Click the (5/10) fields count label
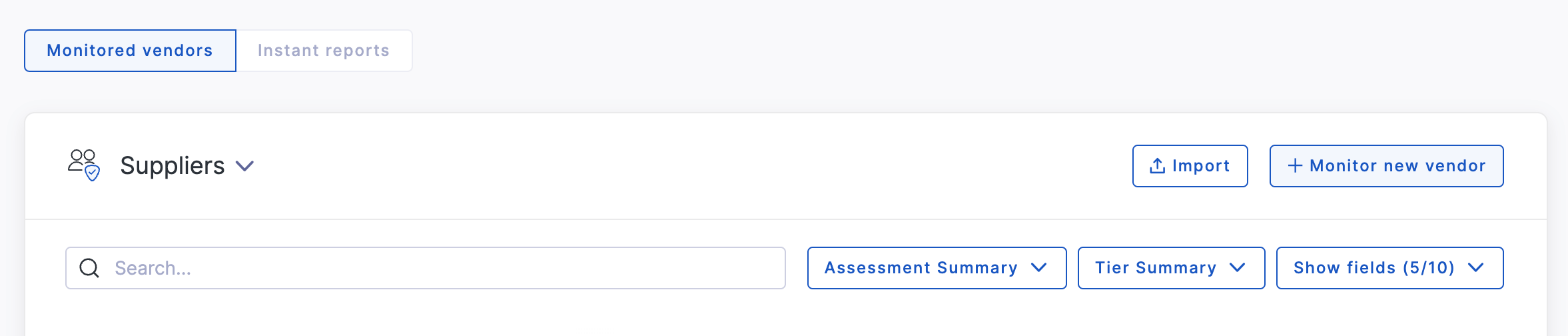The height and width of the screenshot is (336, 1568). [1428, 268]
